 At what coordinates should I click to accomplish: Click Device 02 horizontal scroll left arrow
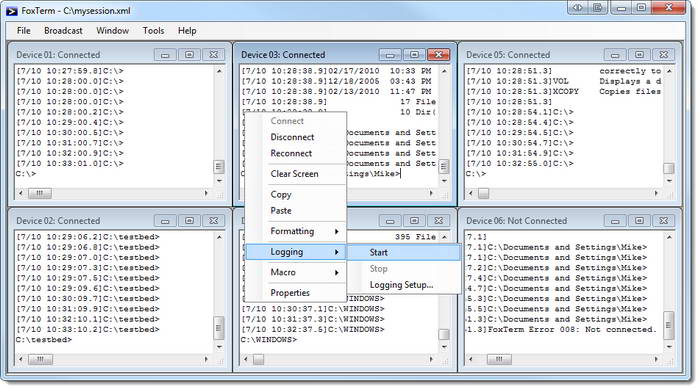(x=21, y=359)
